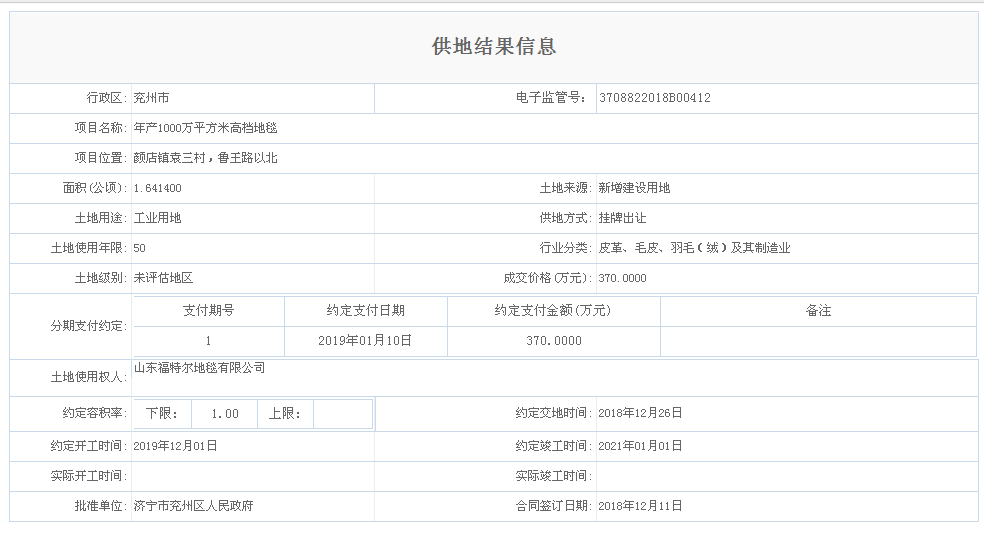Screen dimensions: 984x558
Task: Click land user 山东福特尔地毯有限公司
Action: click(x=199, y=368)
